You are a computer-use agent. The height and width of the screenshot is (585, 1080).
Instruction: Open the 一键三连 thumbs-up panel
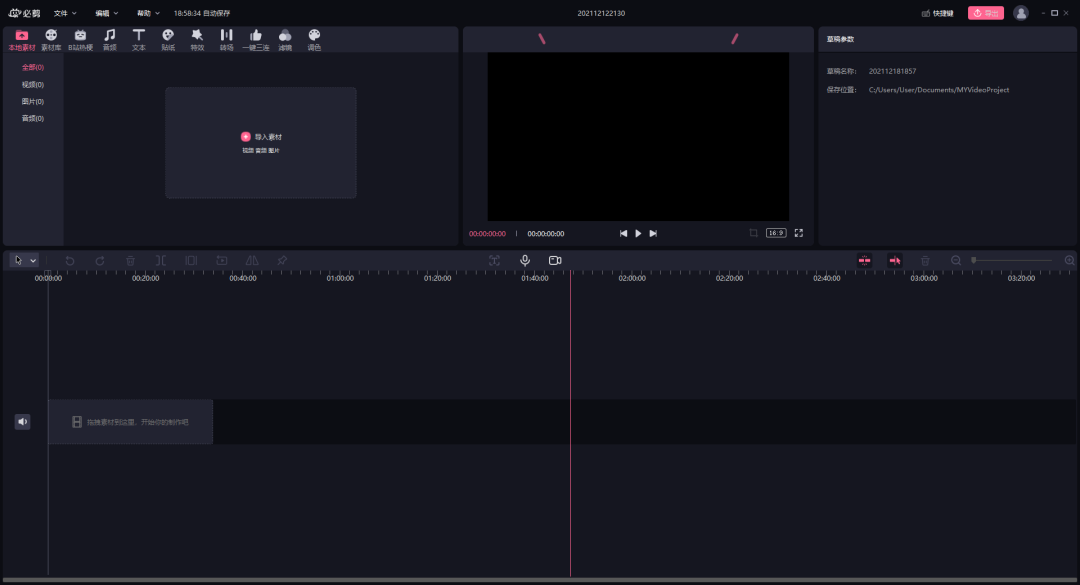pos(256,40)
